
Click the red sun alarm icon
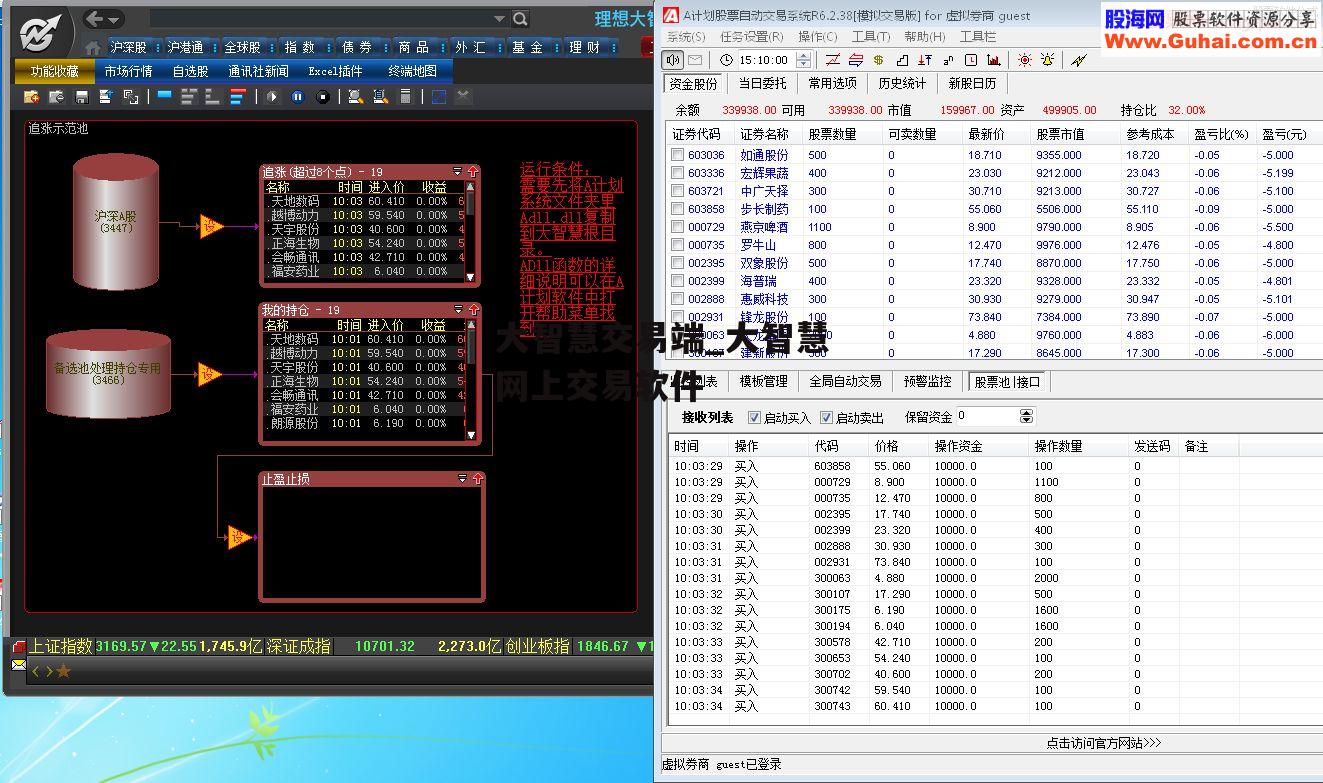pos(1023,60)
